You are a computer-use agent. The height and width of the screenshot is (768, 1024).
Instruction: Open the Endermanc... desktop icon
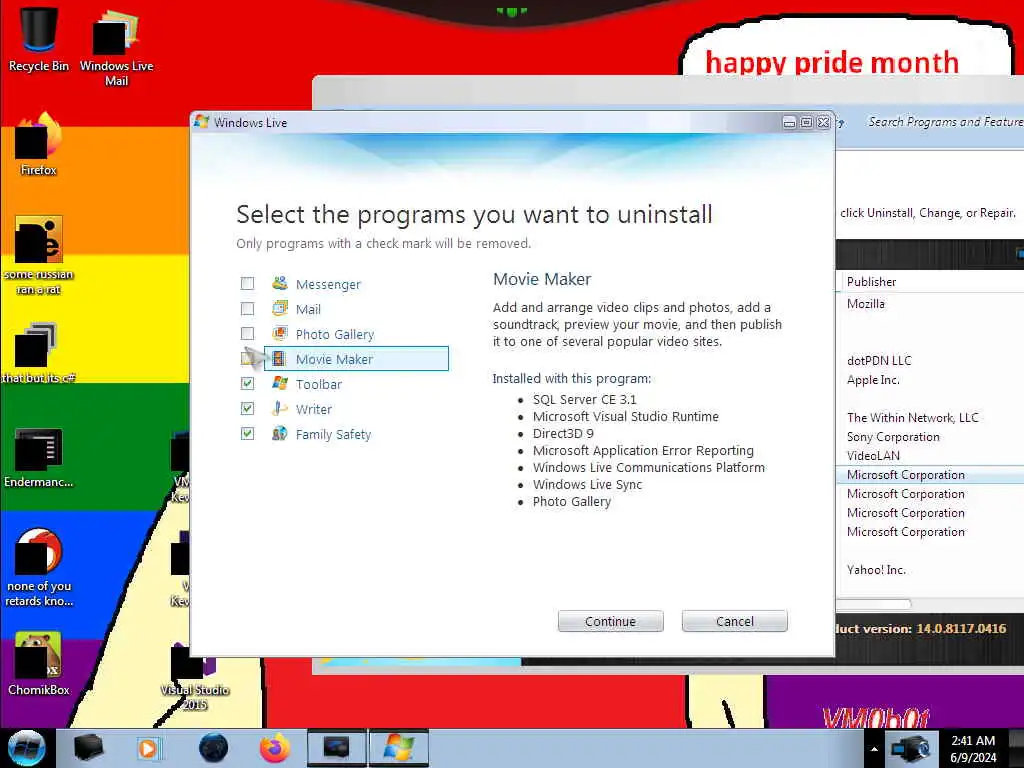click(x=39, y=457)
